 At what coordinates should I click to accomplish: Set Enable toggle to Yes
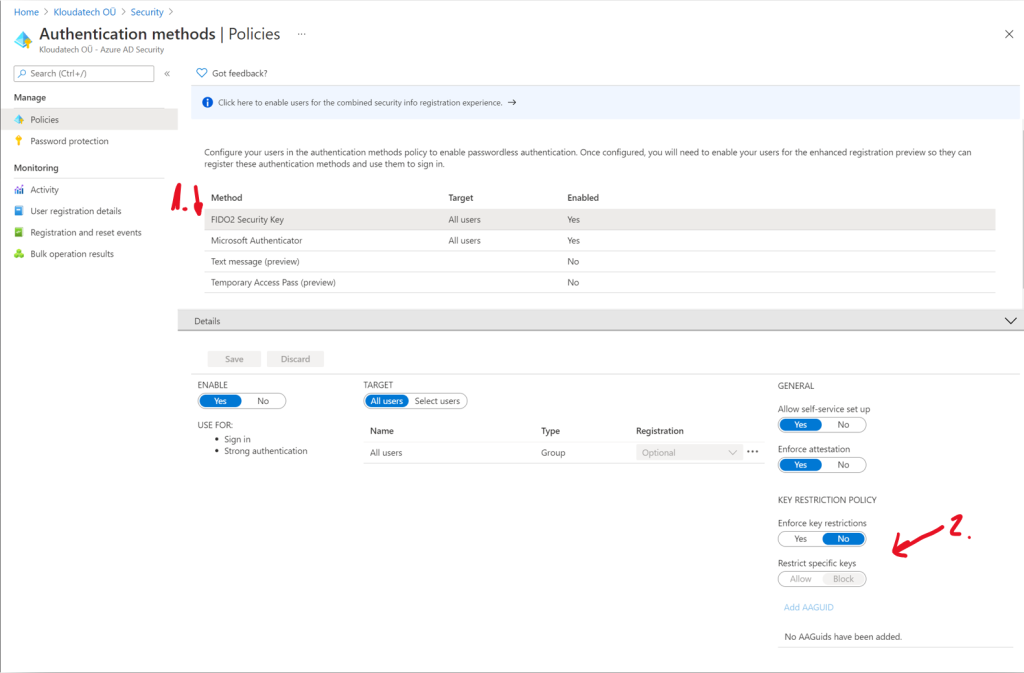click(x=221, y=401)
